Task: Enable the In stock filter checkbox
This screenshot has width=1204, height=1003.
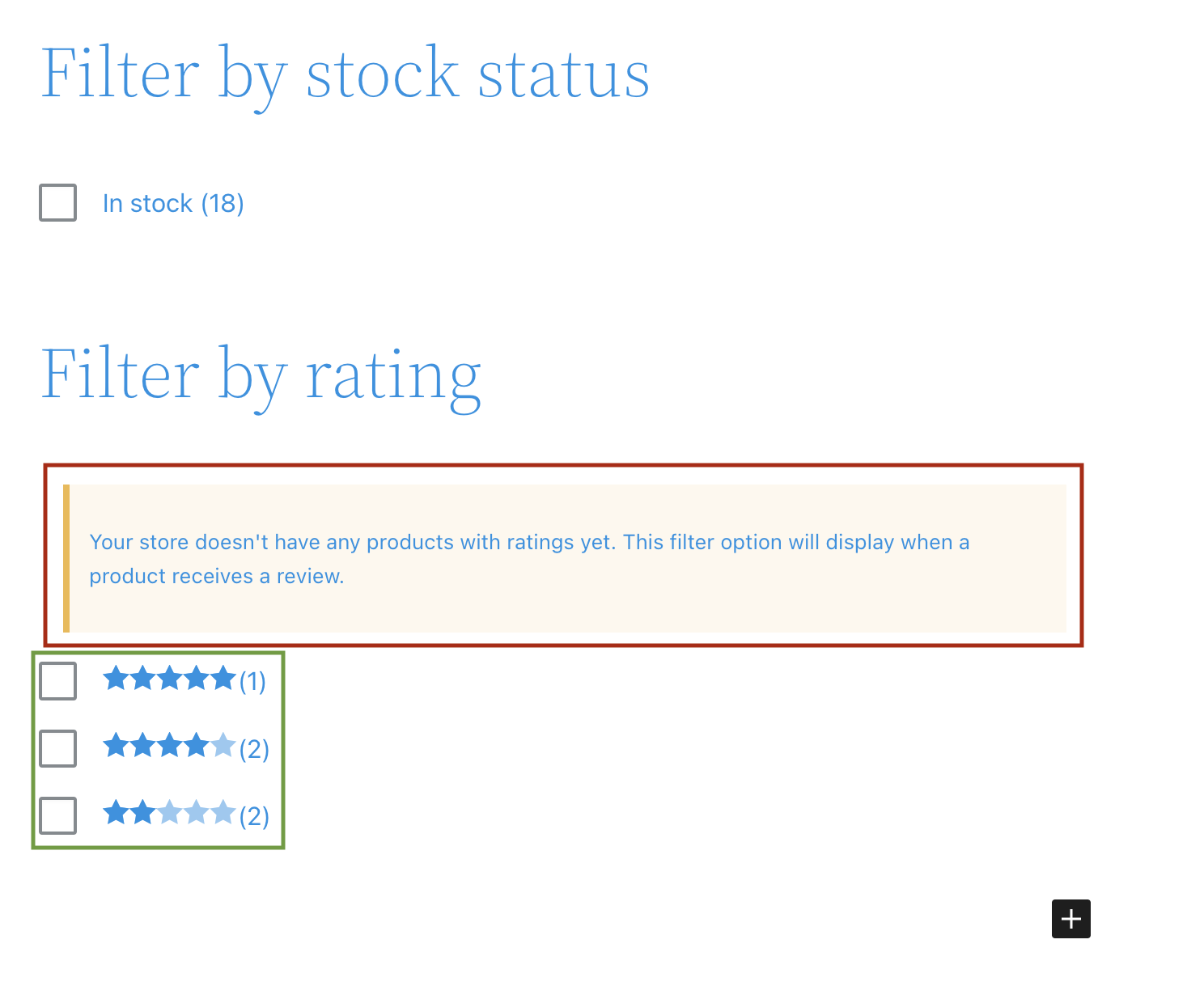Action: tap(57, 203)
